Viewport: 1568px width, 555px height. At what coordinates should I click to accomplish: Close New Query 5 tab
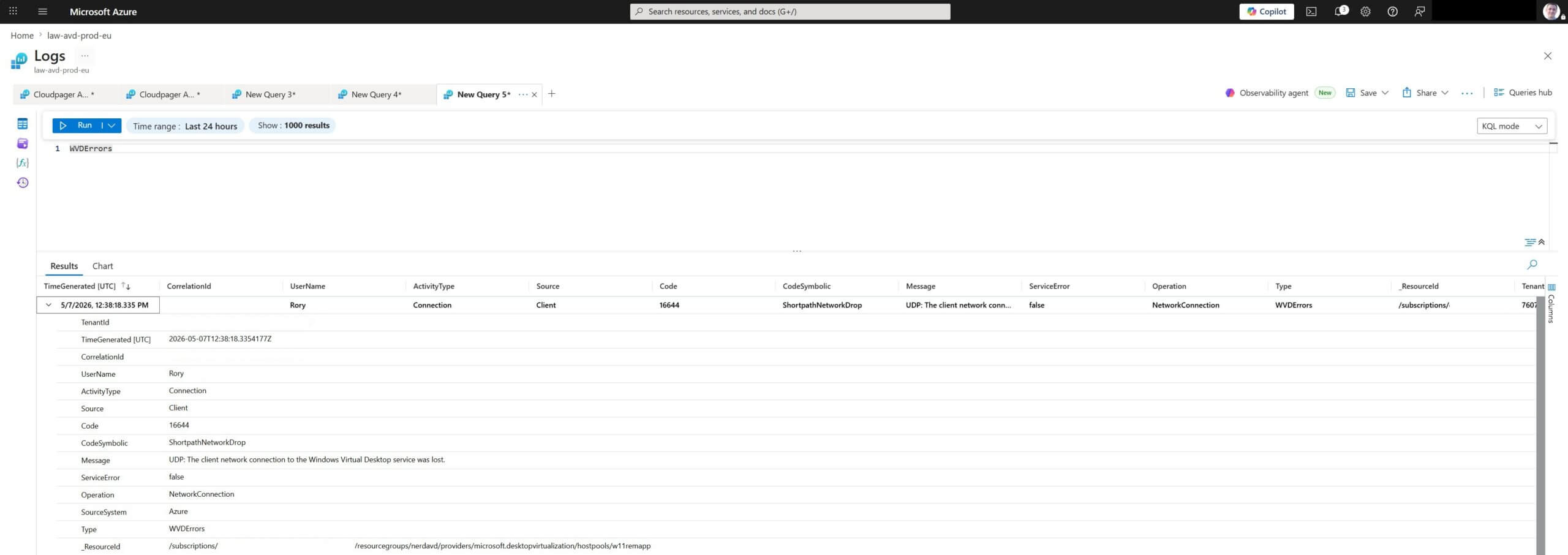click(x=534, y=94)
